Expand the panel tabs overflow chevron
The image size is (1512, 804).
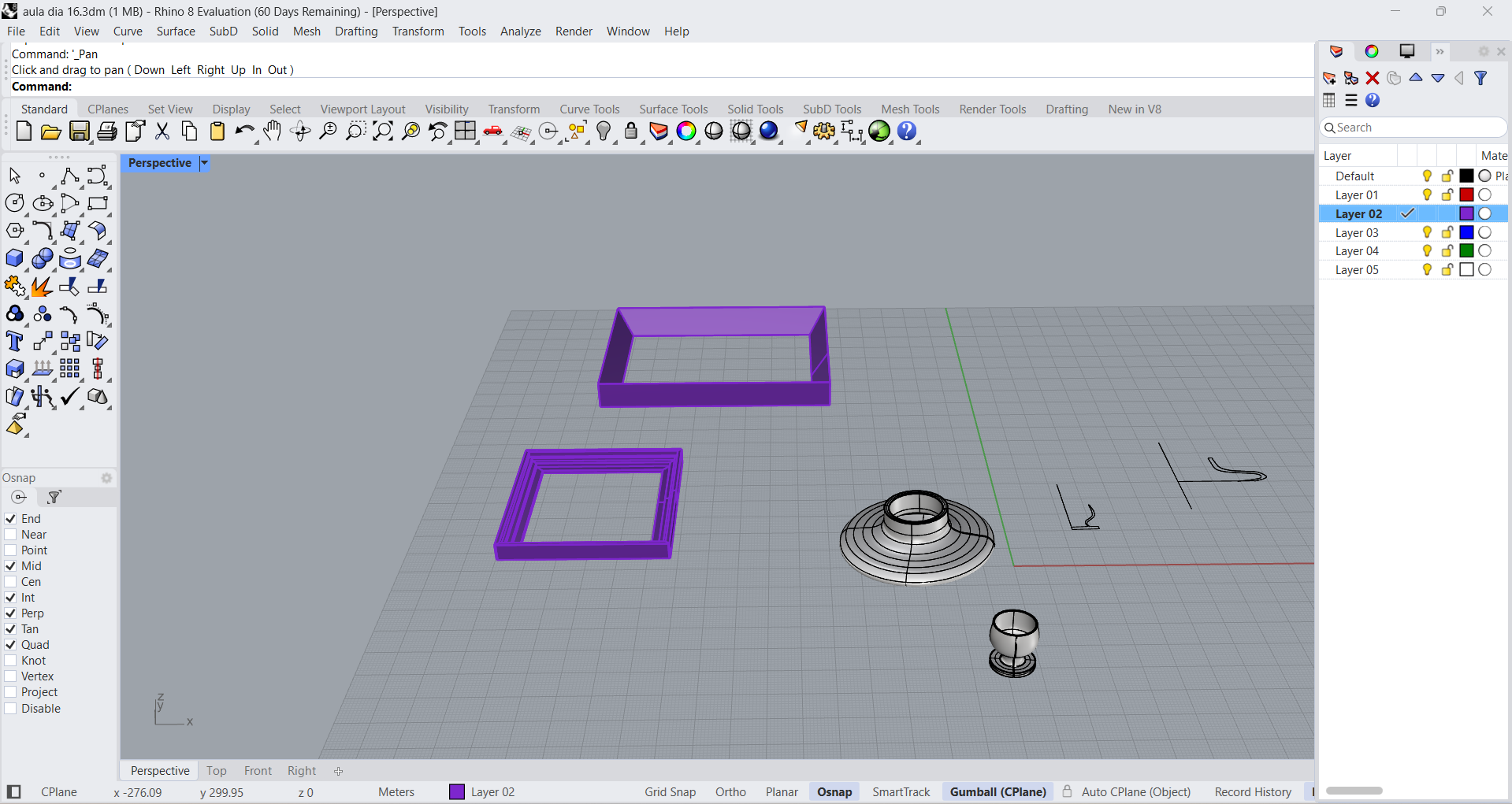click(1440, 52)
